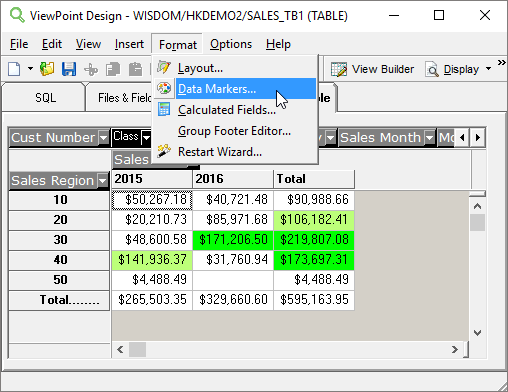Open the dropdown arrow beside New icon
Image resolution: width=508 pixels, height=392 pixels.
pos(30,69)
